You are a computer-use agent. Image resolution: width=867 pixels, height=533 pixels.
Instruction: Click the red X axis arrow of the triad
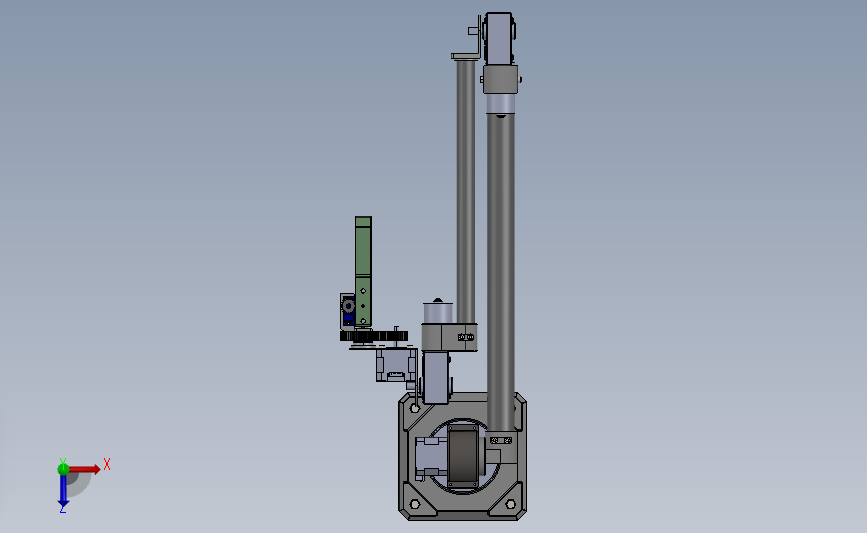click(x=85, y=469)
